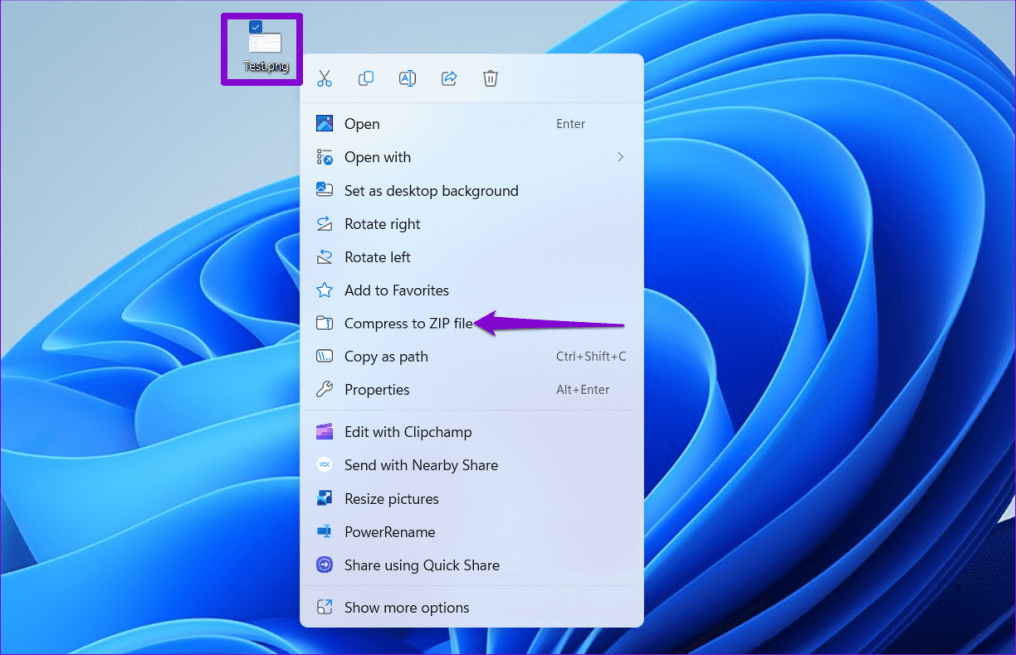The height and width of the screenshot is (655, 1016).
Task: Open Properties from the context menu
Action: [378, 389]
